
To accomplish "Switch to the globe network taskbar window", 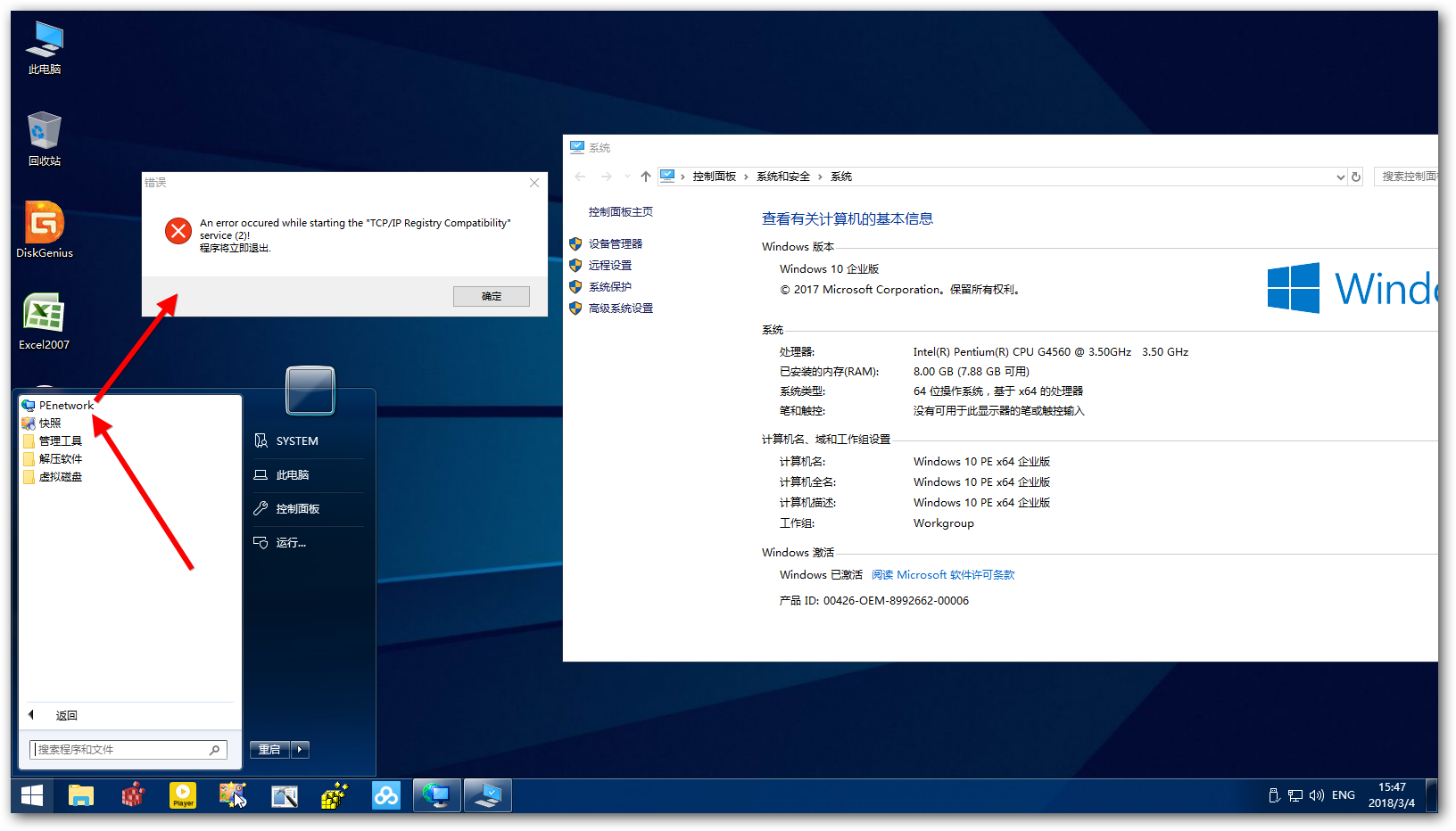I will (x=437, y=795).
